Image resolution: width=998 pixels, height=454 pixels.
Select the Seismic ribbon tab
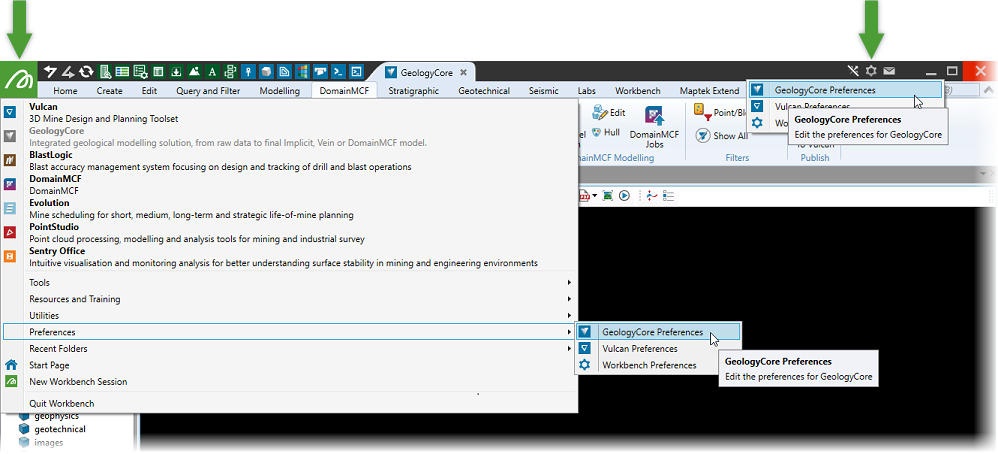(x=544, y=91)
